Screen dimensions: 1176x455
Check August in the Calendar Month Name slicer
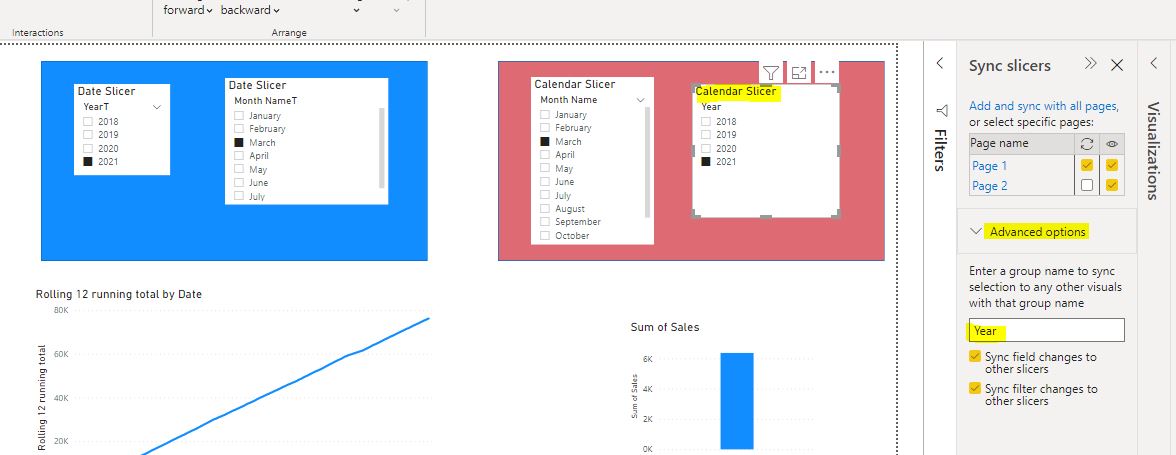pyautogui.click(x=545, y=209)
